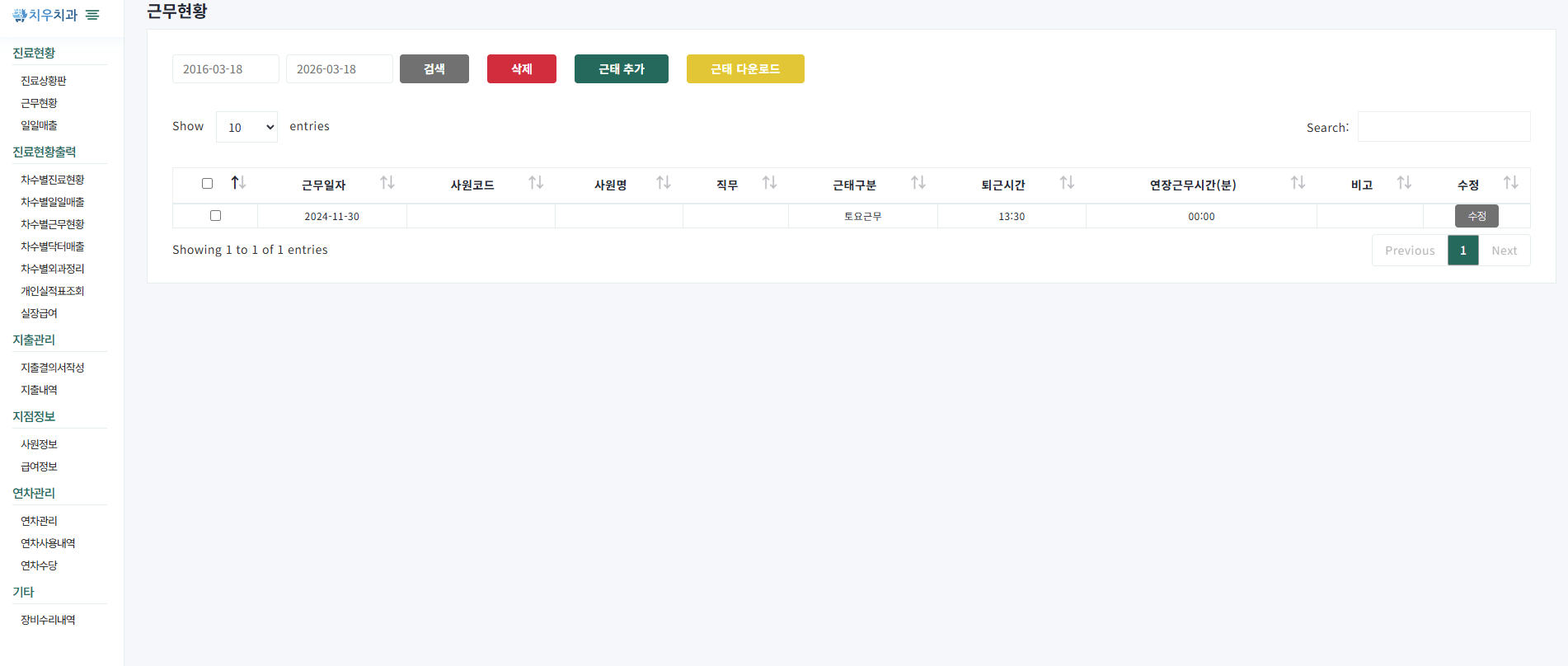The width and height of the screenshot is (1568, 666).
Task: Open 연차사용내역 in the sidebar
Action: pos(48,543)
